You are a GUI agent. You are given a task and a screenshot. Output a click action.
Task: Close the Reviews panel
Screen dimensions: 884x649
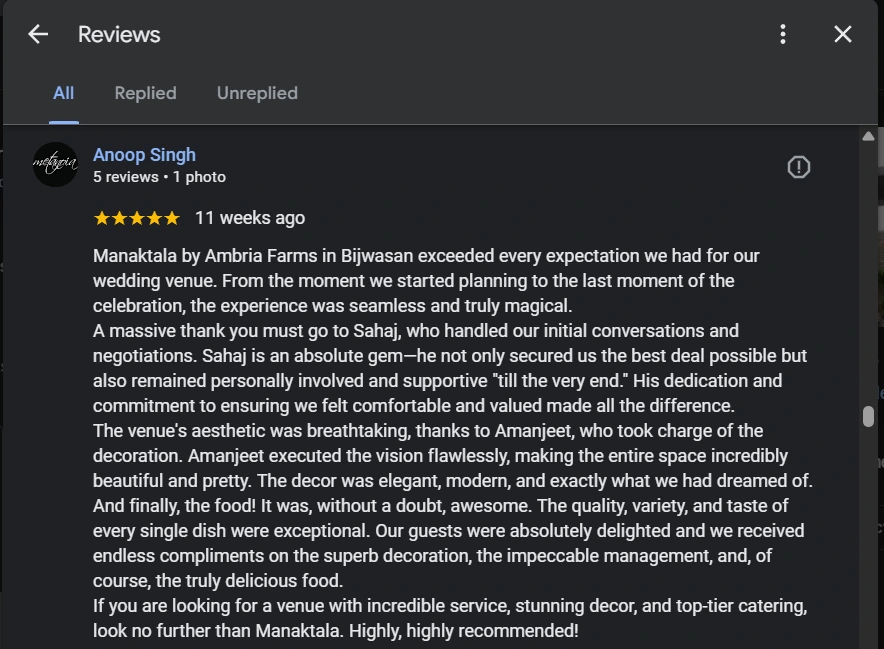click(x=843, y=34)
